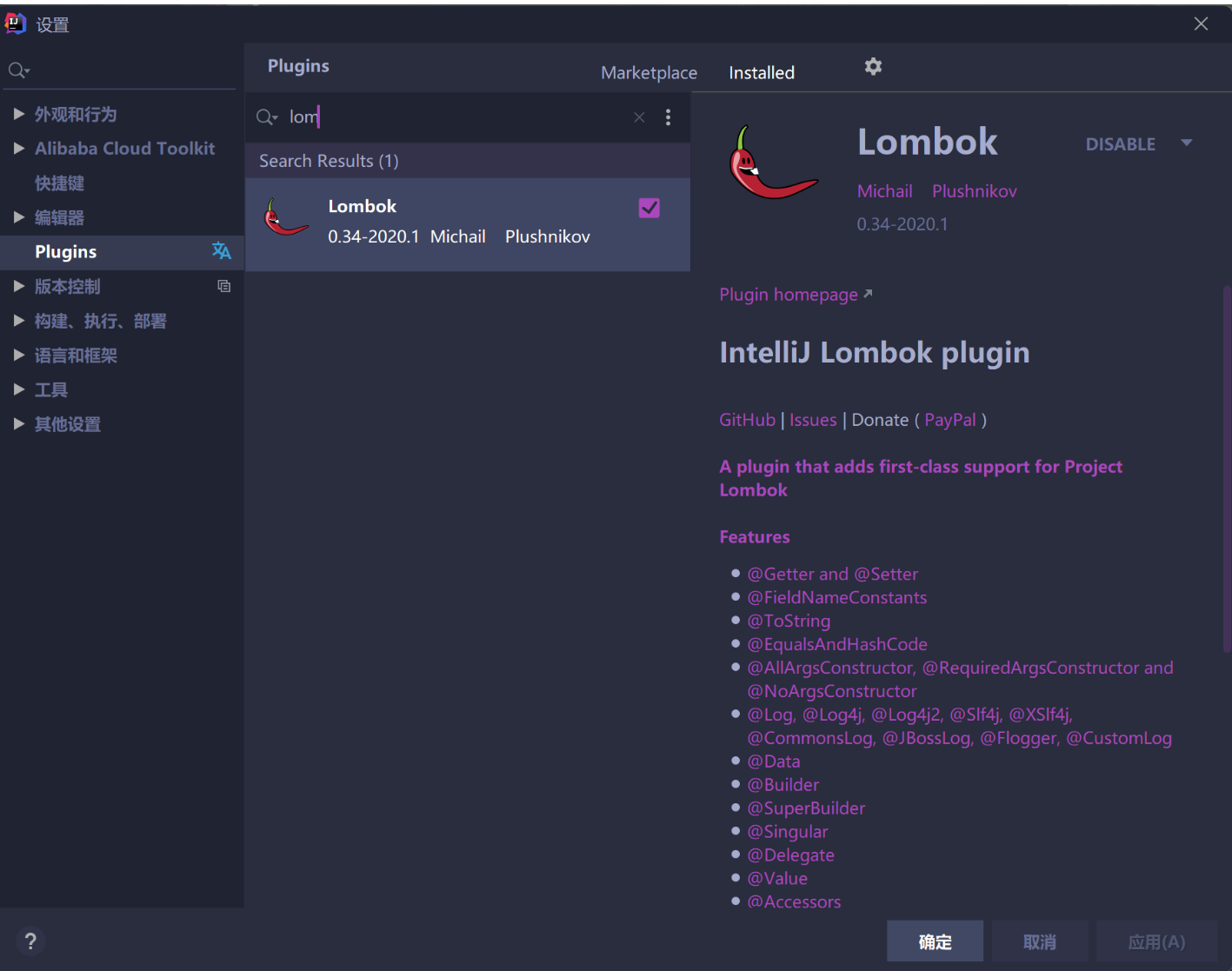
Task: Select the Lombok row in search results
Action: click(x=468, y=224)
